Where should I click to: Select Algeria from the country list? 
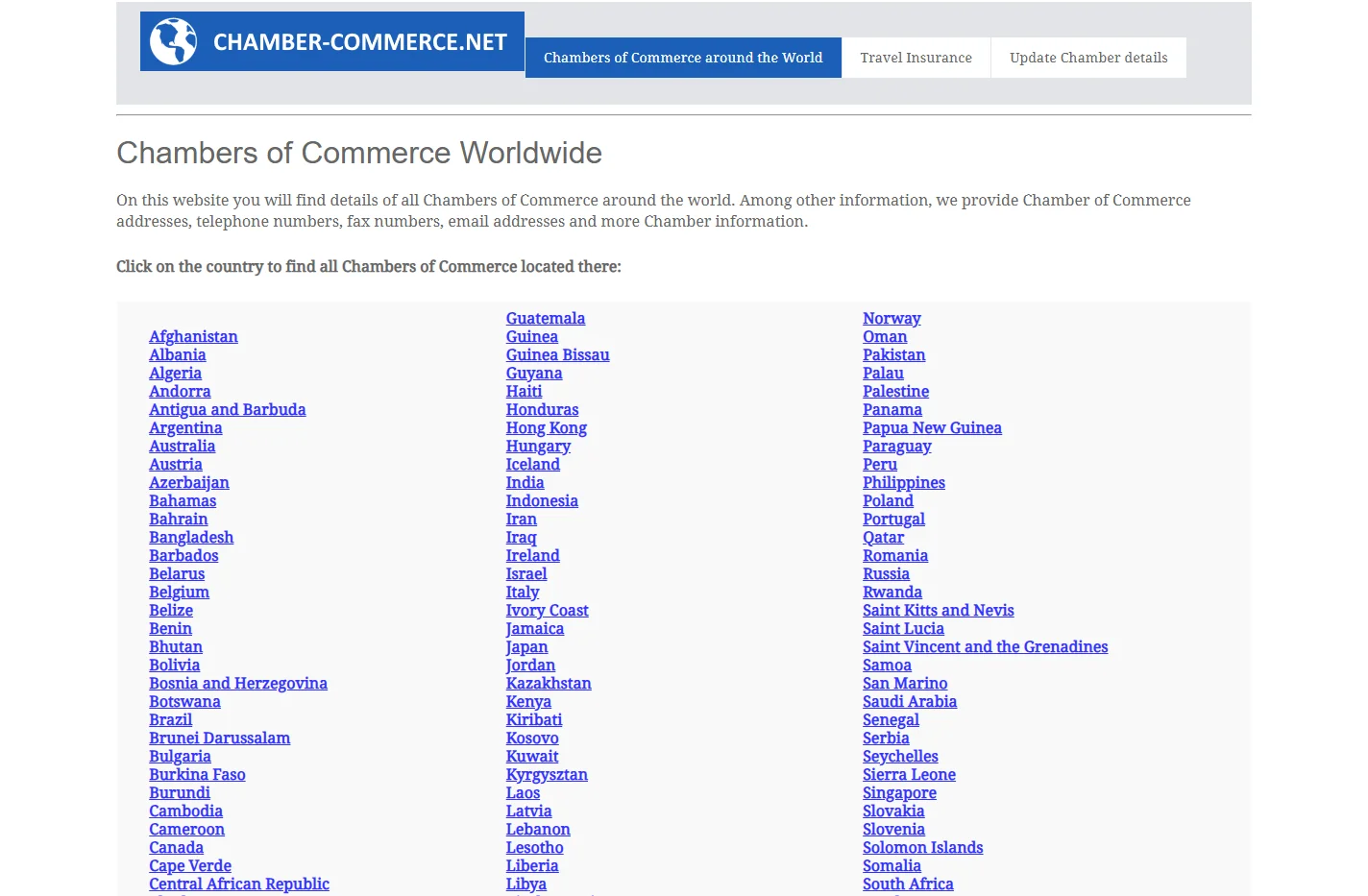[175, 373]
